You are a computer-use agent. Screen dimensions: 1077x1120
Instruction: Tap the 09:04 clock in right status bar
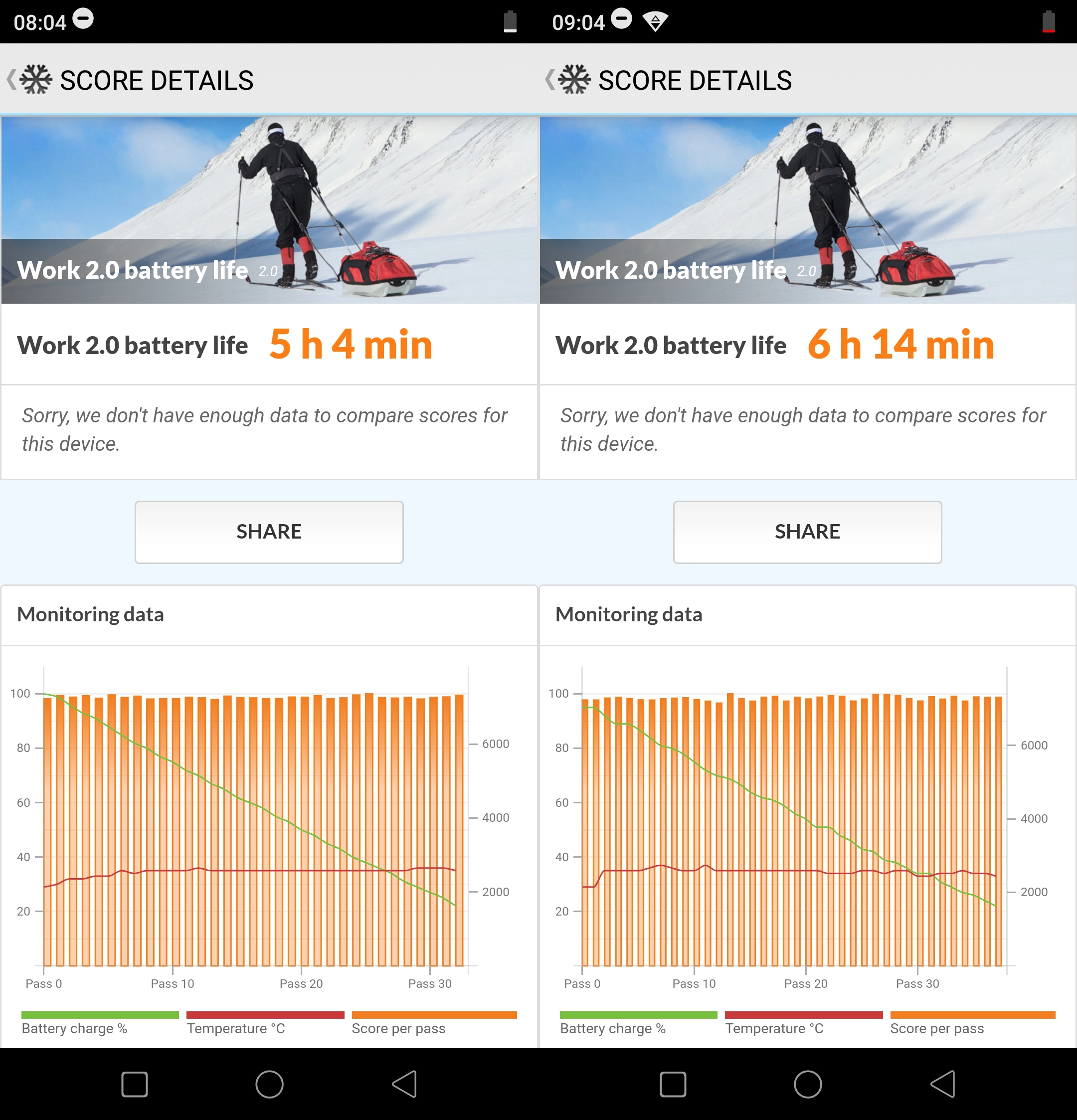pos(578,22)
